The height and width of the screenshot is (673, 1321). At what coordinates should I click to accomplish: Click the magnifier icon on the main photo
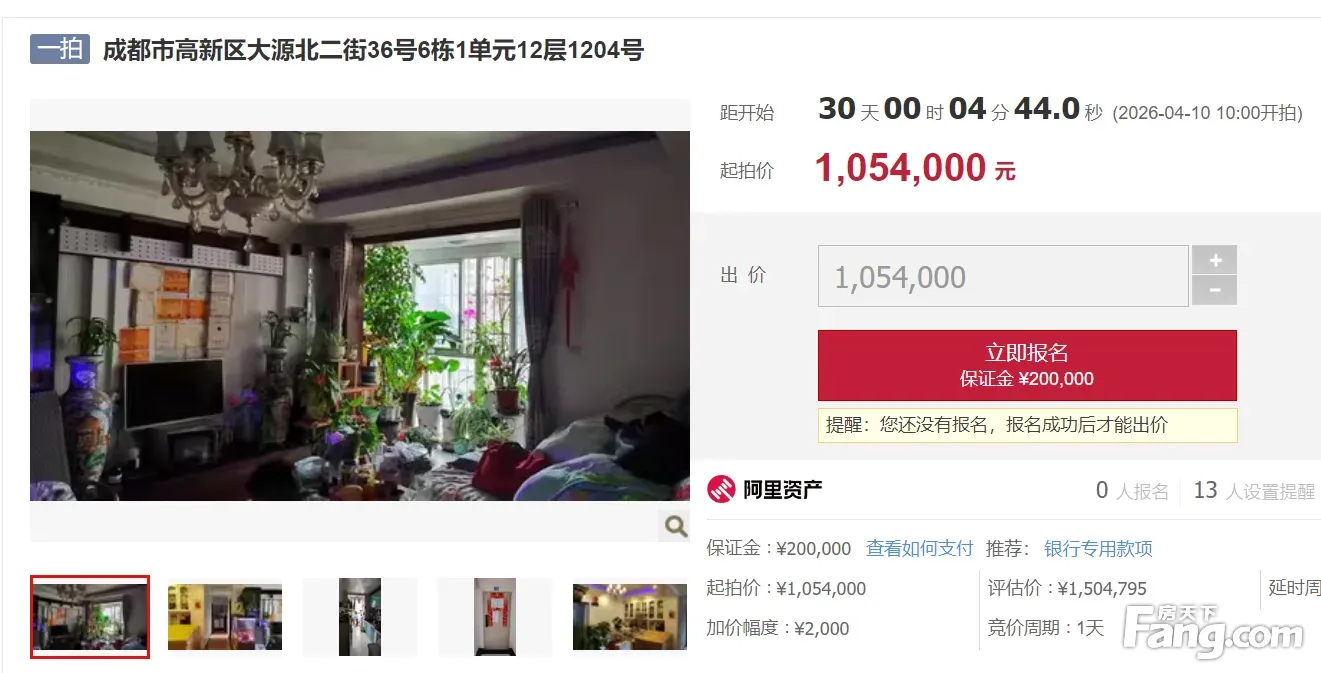(675, 526)
